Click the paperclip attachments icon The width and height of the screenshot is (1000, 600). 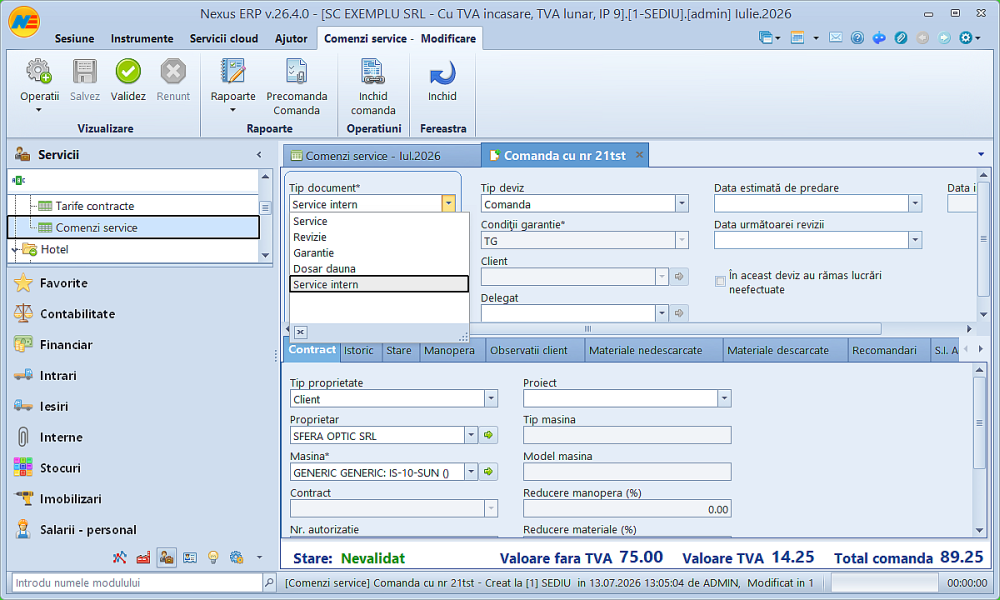click(x=901, y=38)
